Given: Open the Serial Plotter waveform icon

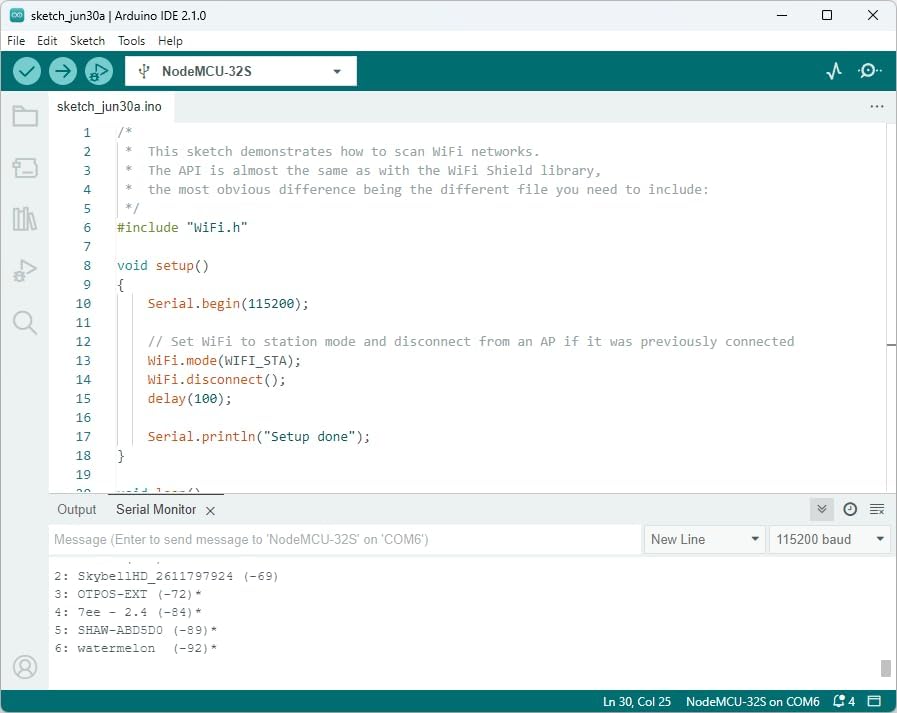Looking at the screenshot, I should pos(834,71).
